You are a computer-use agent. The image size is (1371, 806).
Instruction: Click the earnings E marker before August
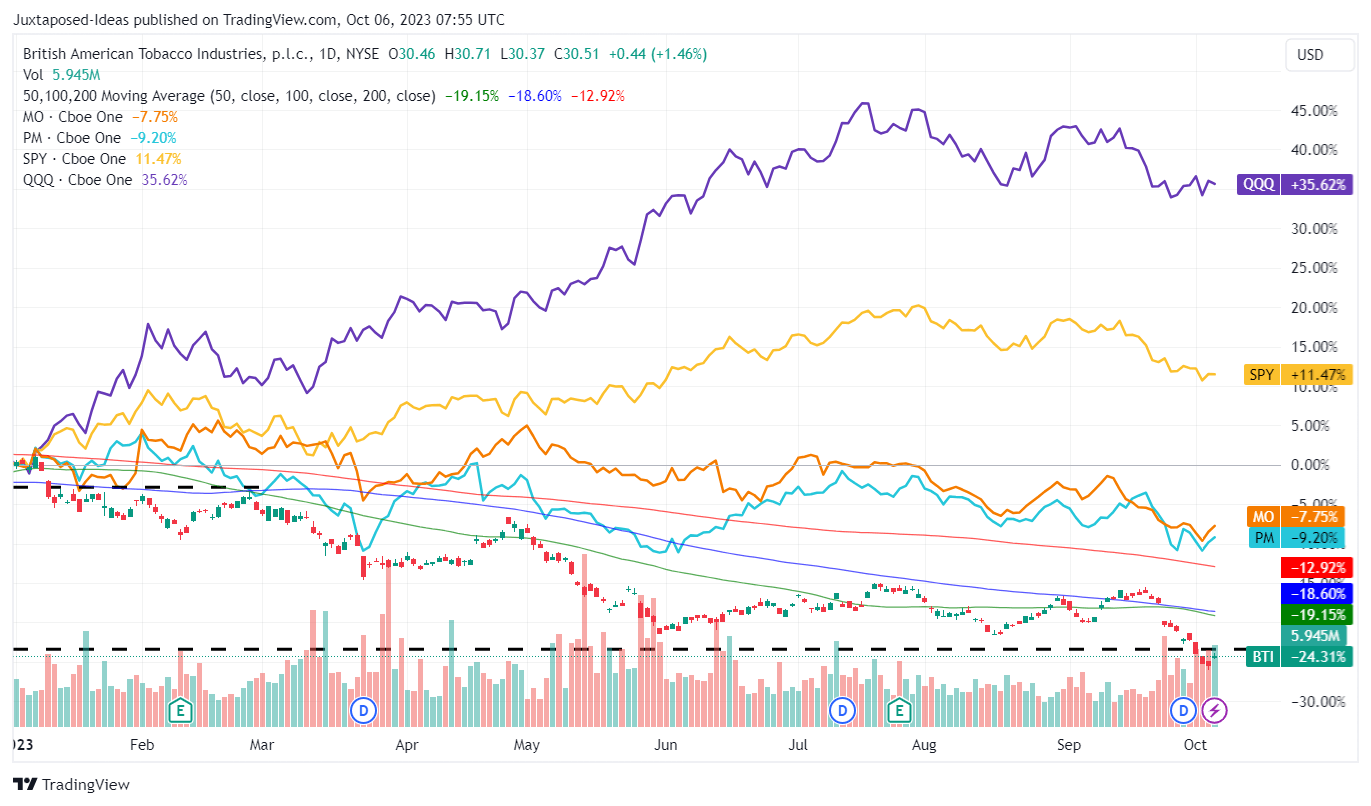[x=899, y=711]
